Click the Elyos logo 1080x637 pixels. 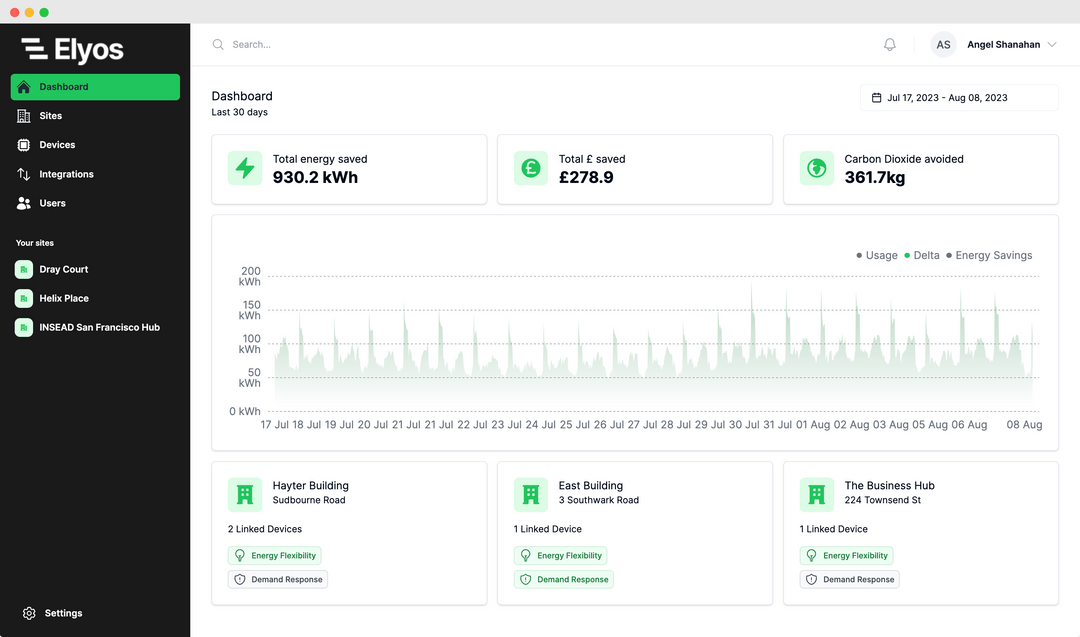70,50
